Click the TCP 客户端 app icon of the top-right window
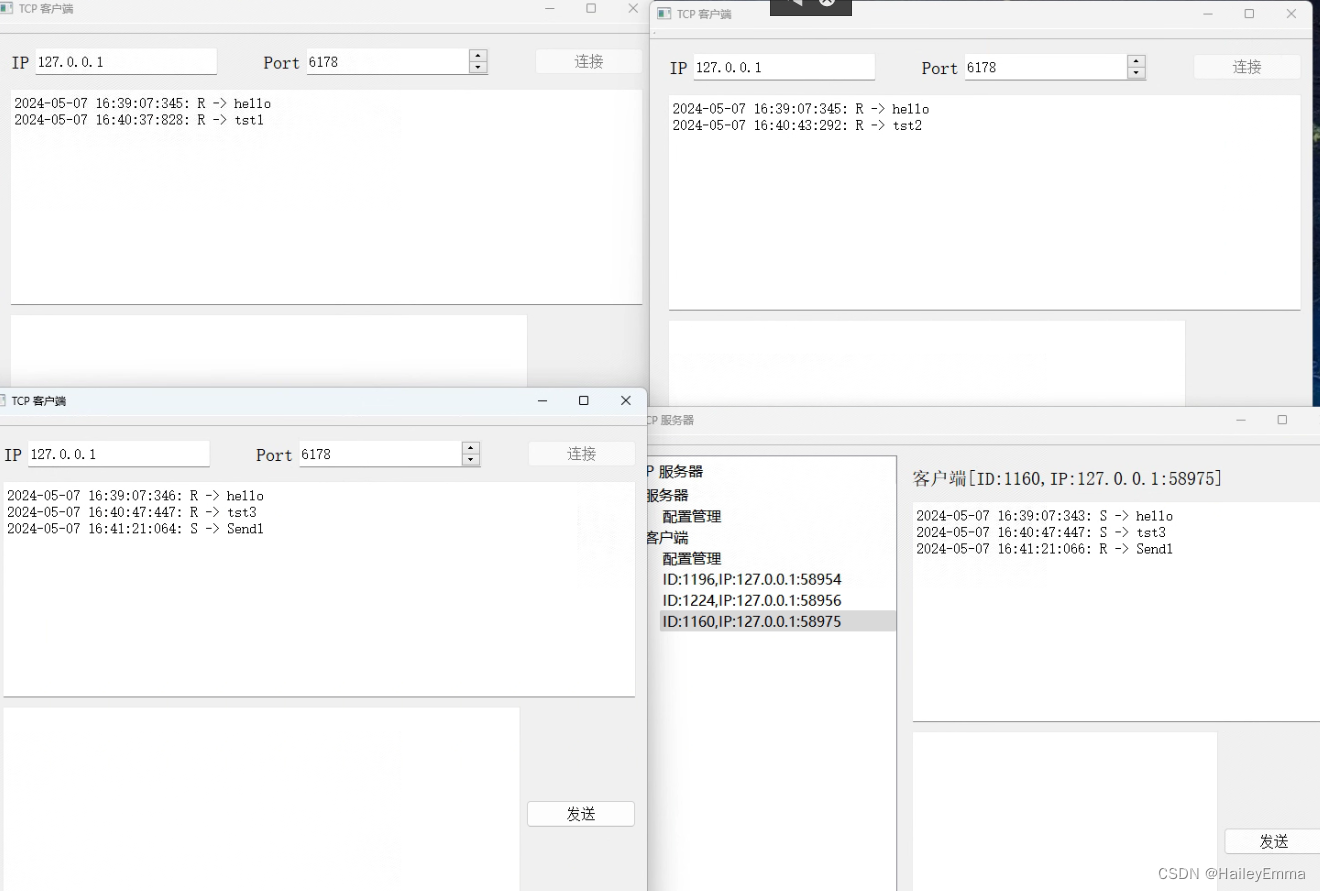 [665, 14]
